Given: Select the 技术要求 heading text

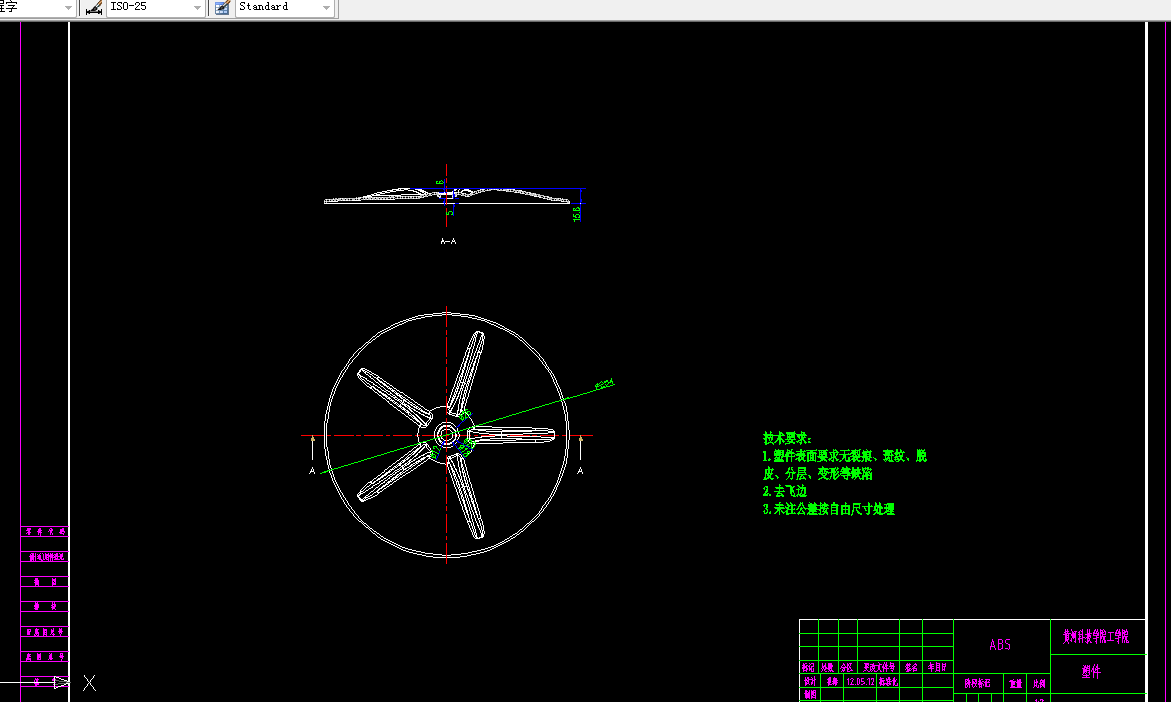Looking at the screenshot, I should (x=786, y=438).
